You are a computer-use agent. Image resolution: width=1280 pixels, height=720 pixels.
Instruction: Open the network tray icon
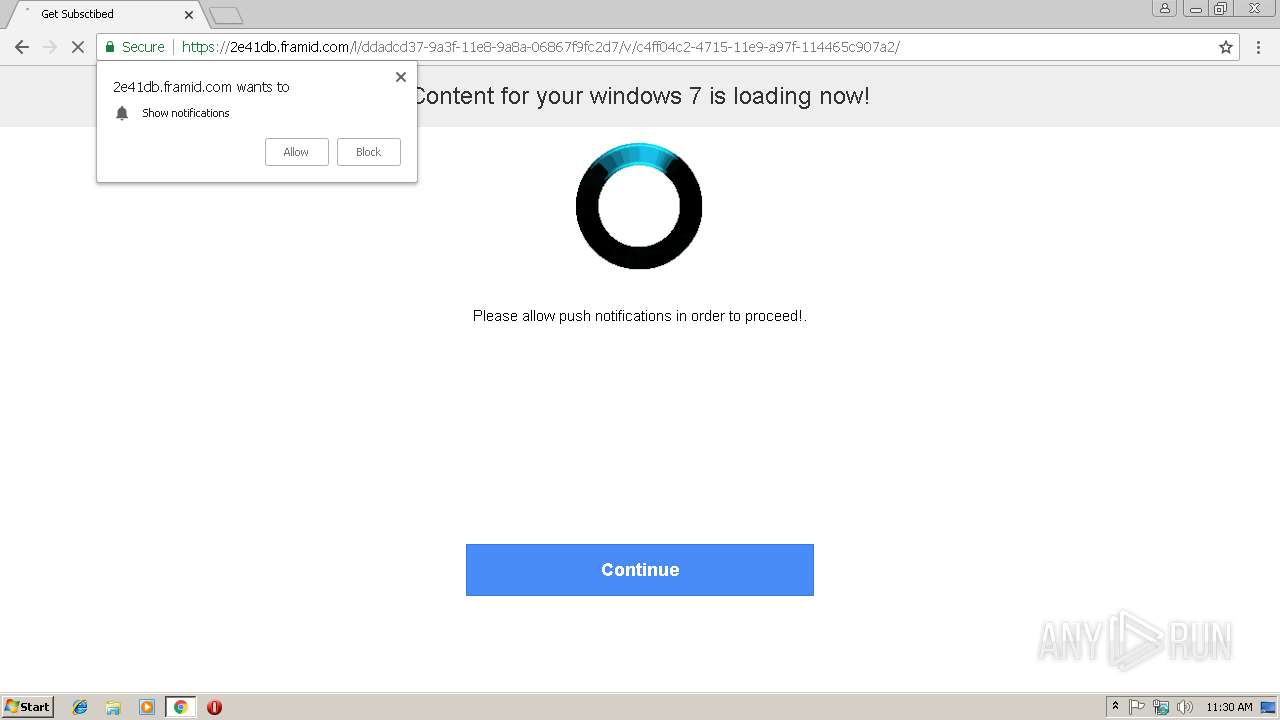pyautogui.click(x=1161, y=707)
